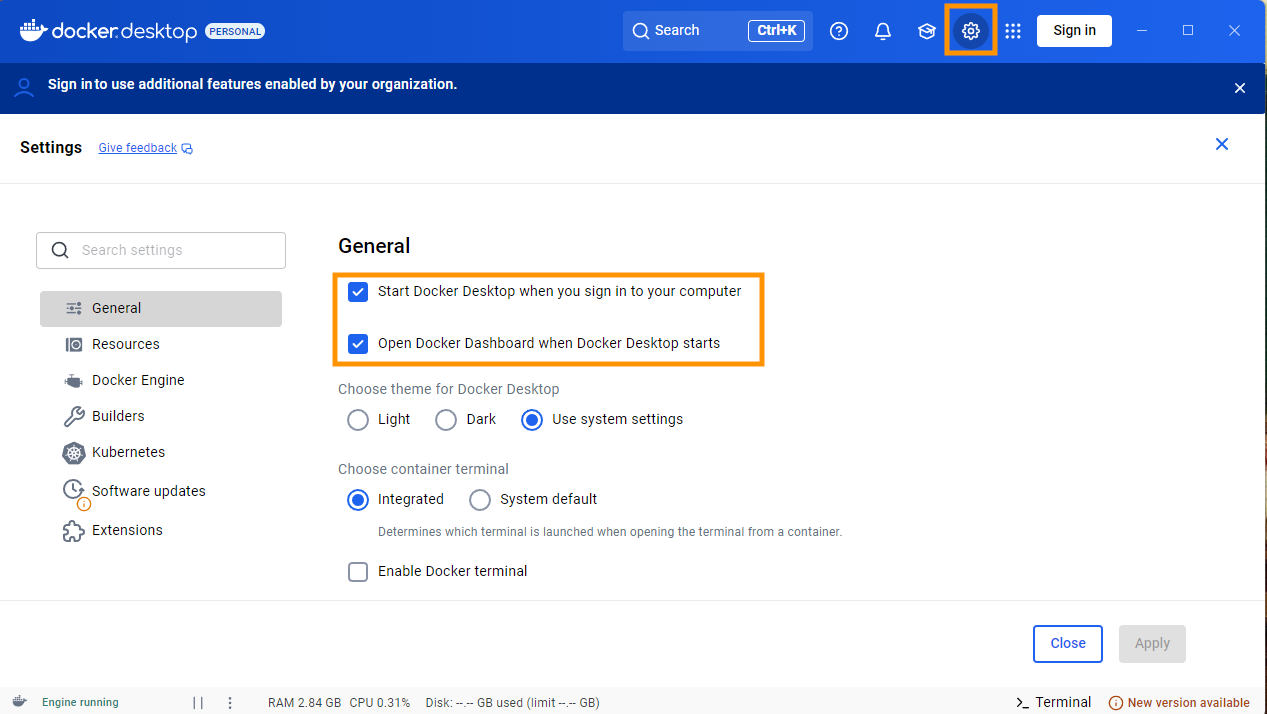
Task: Click the Software updates clock icon
Action: [74, 489]
